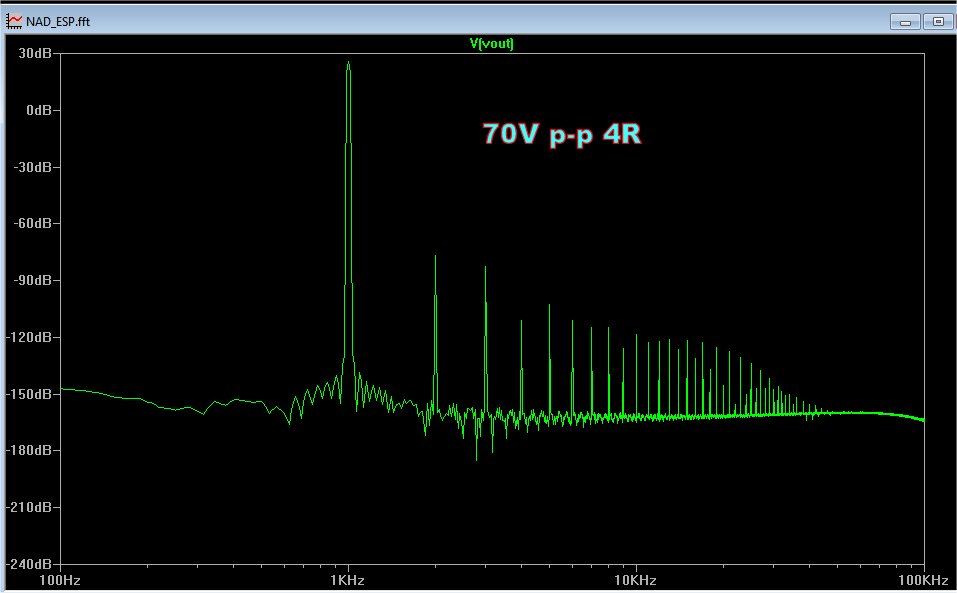
Task: Click the 100Hz frequency axis label
Action: point(60,580)
